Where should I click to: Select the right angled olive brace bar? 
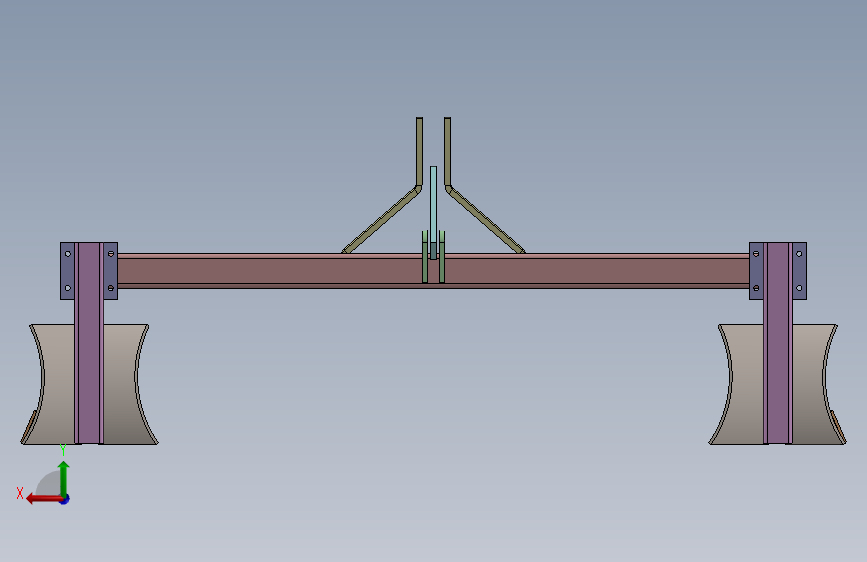(485, 220)
